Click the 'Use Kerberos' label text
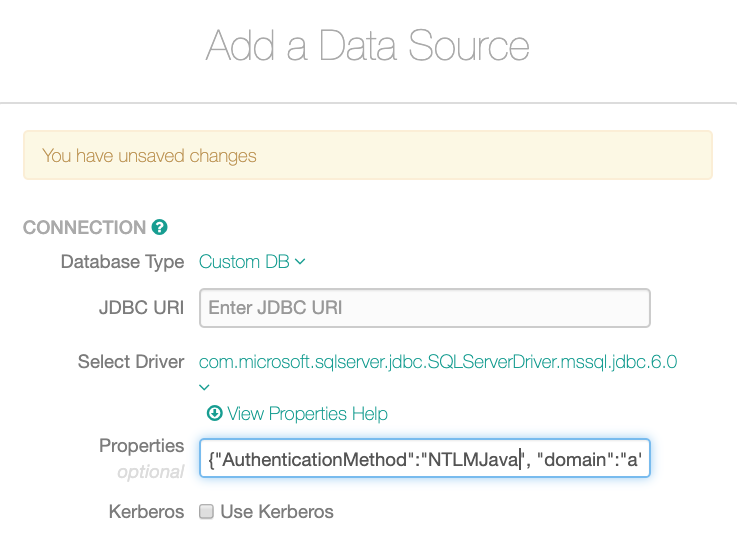The width and height of the screenshot is (737, 540). point(277,512)
